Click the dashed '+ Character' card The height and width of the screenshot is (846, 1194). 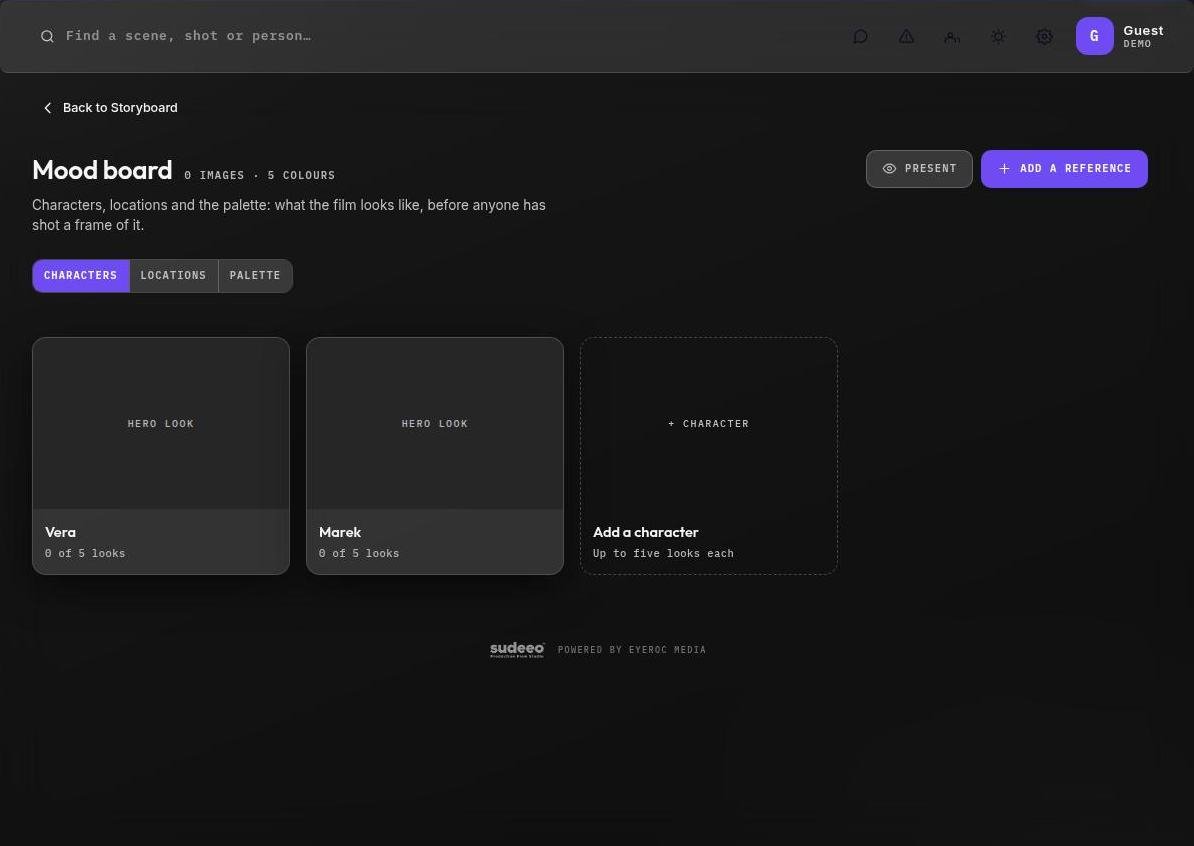[x=709, y=455]
